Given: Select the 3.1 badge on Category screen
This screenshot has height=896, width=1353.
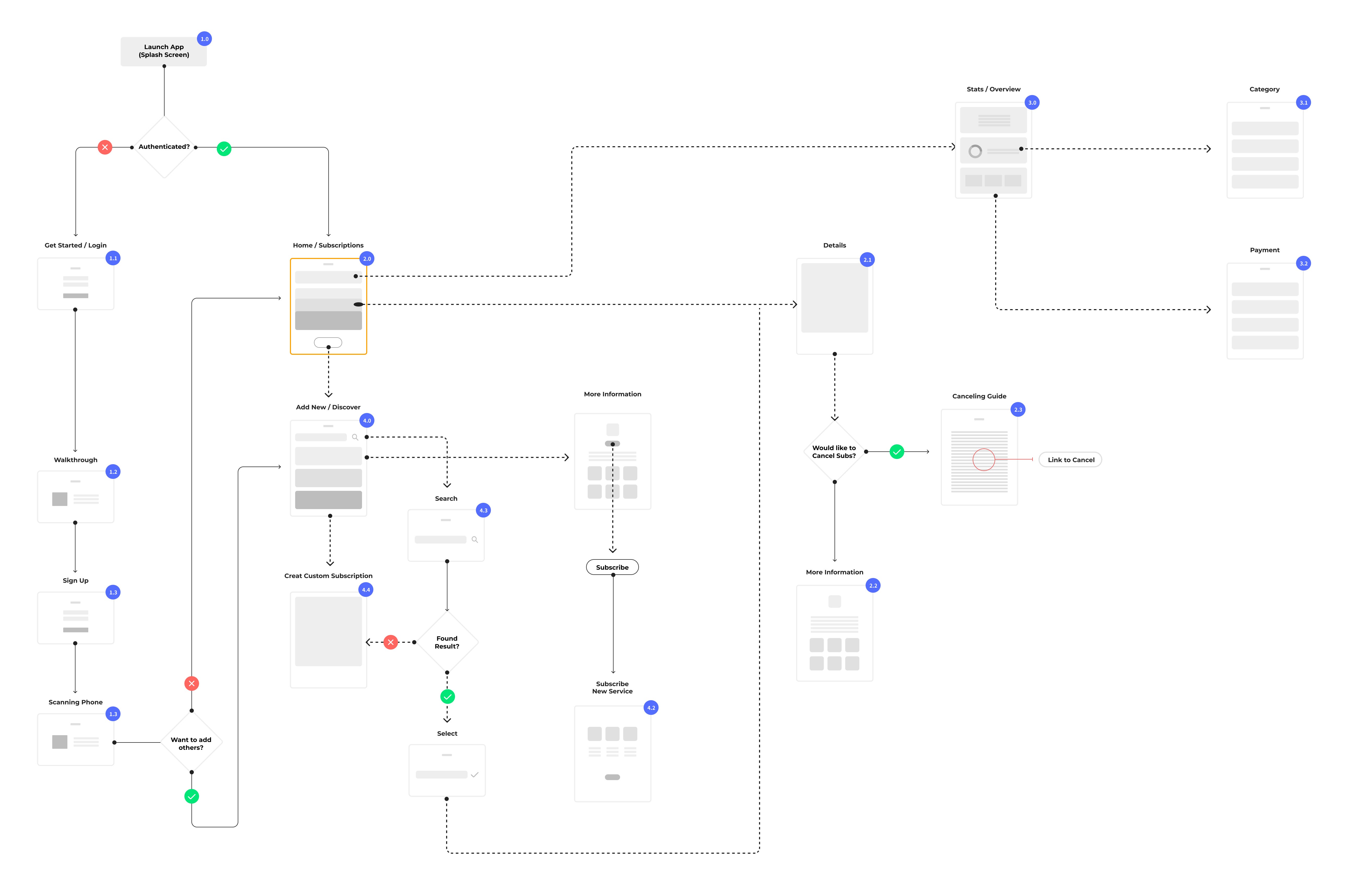Looking at the screenshot, I should point(1303,103).
